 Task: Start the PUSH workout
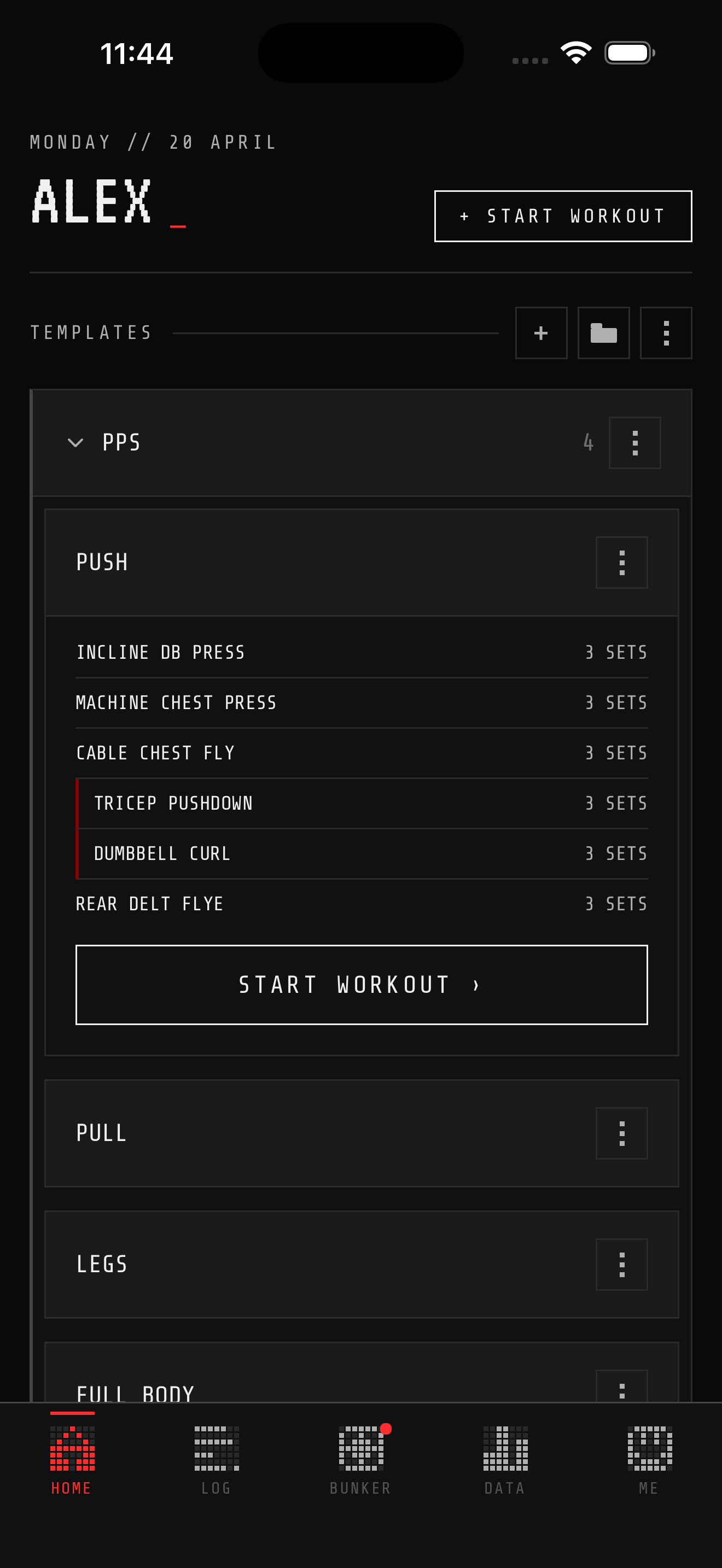click(x=361, y=984)
